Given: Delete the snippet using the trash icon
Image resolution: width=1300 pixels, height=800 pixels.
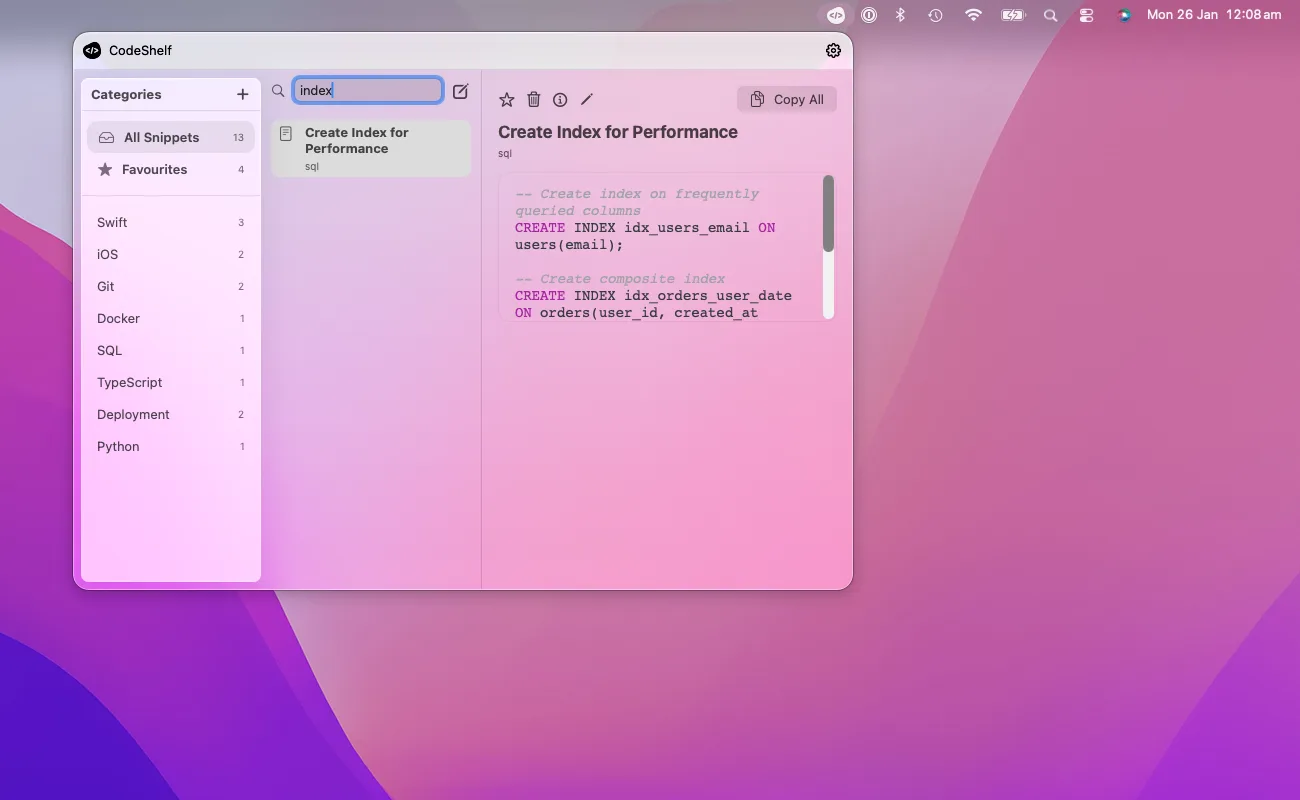Looking at the screenshot, I should 533,99.
